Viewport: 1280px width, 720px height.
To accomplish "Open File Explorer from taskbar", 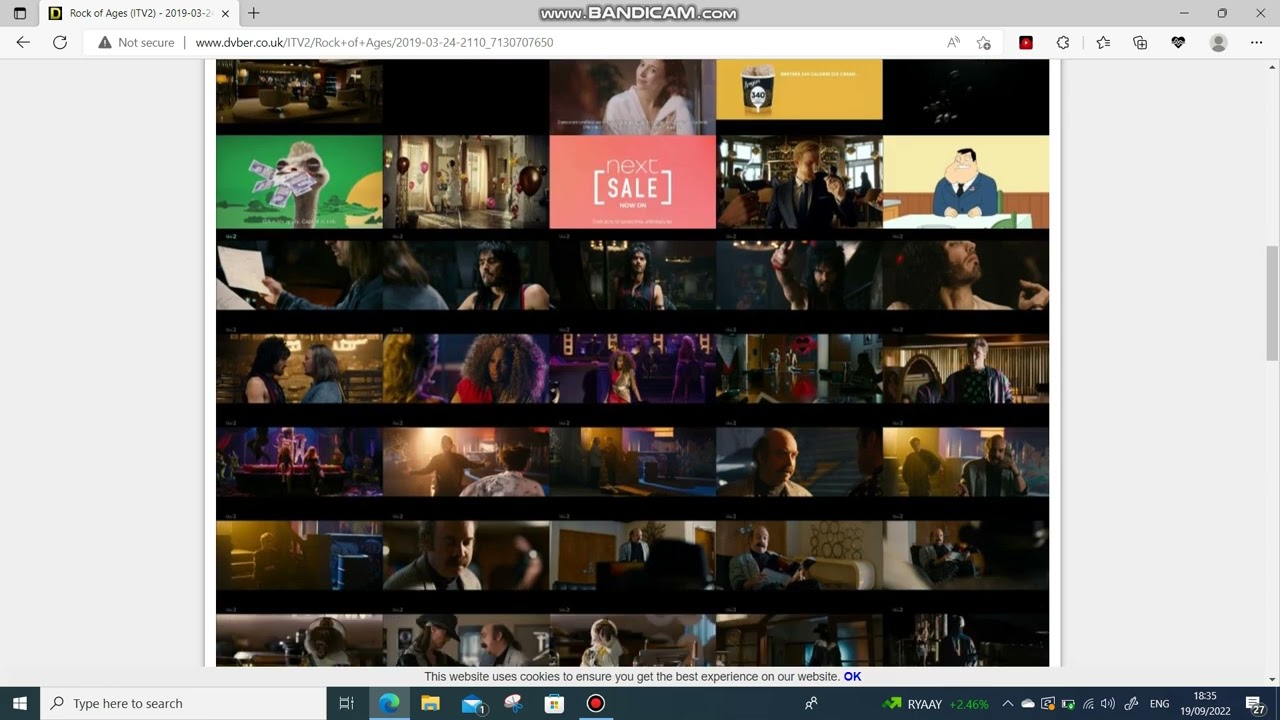I will [430, 703].
